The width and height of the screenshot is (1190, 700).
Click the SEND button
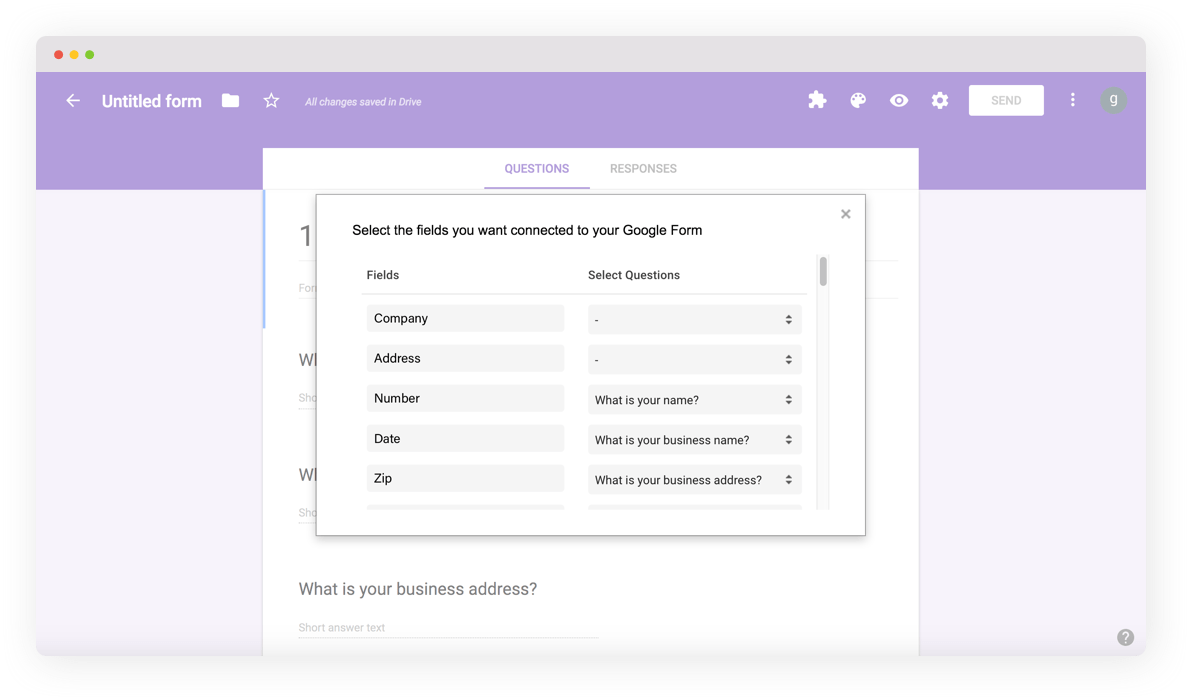click(1006, 100)
